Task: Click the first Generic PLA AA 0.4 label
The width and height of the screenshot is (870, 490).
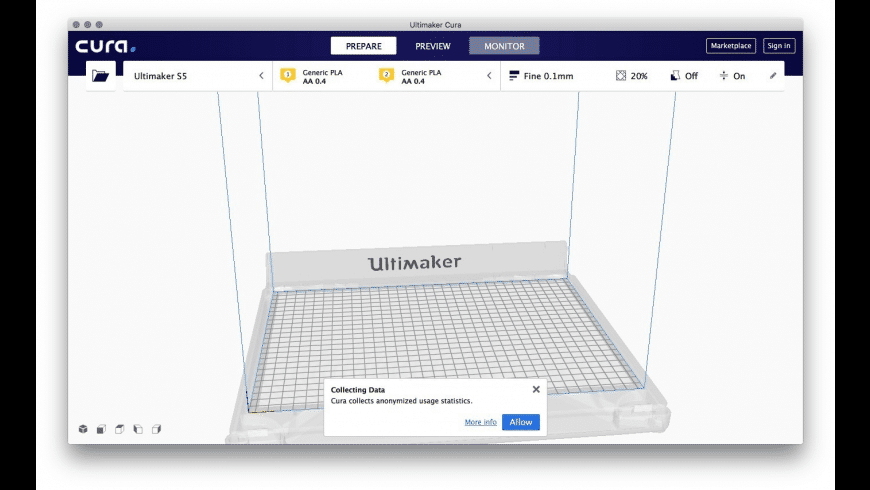Action: click(322, 77)
